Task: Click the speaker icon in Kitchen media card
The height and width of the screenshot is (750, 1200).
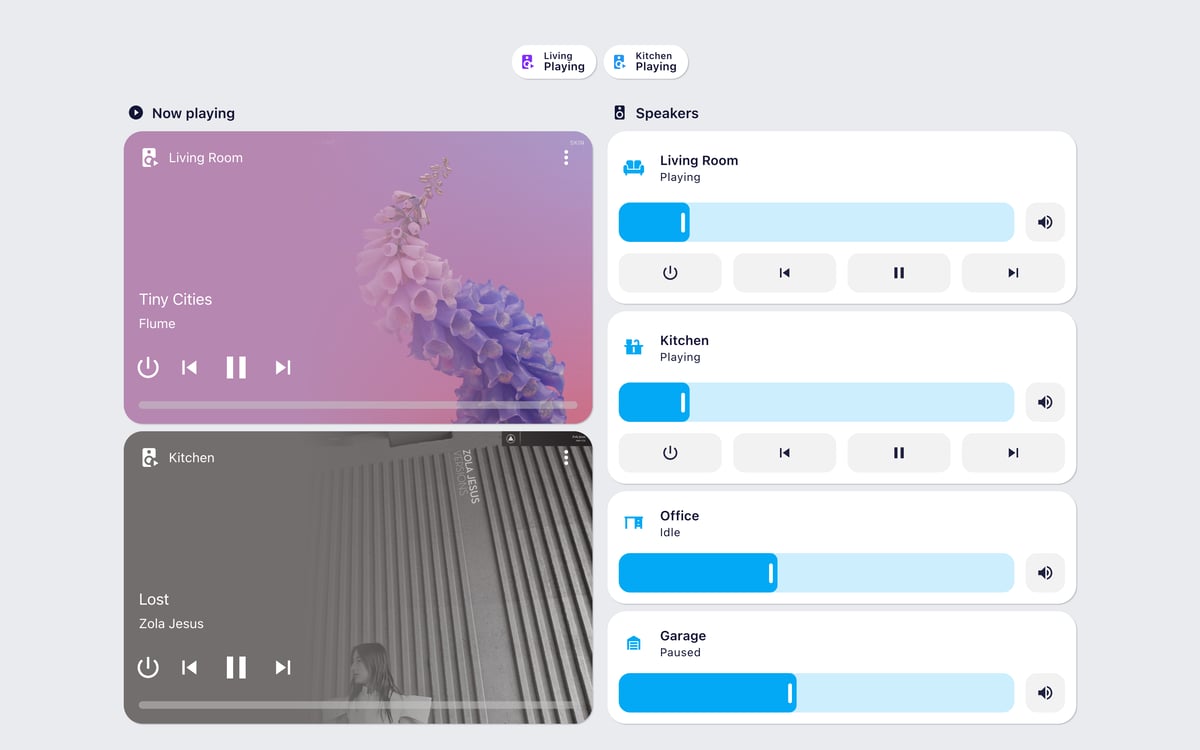Action: click(149, 457)
